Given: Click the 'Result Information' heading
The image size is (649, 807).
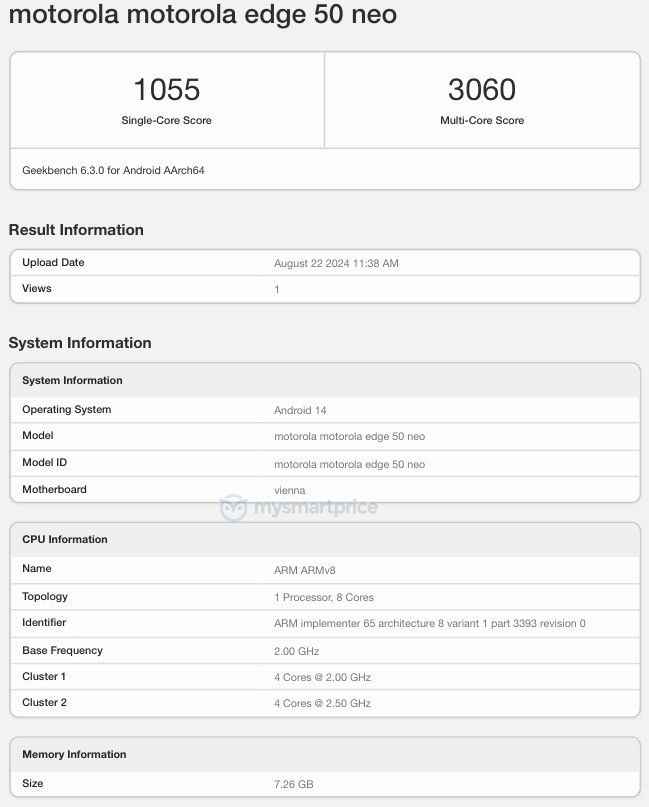Looking at the screenshot, I should point(76,230).
